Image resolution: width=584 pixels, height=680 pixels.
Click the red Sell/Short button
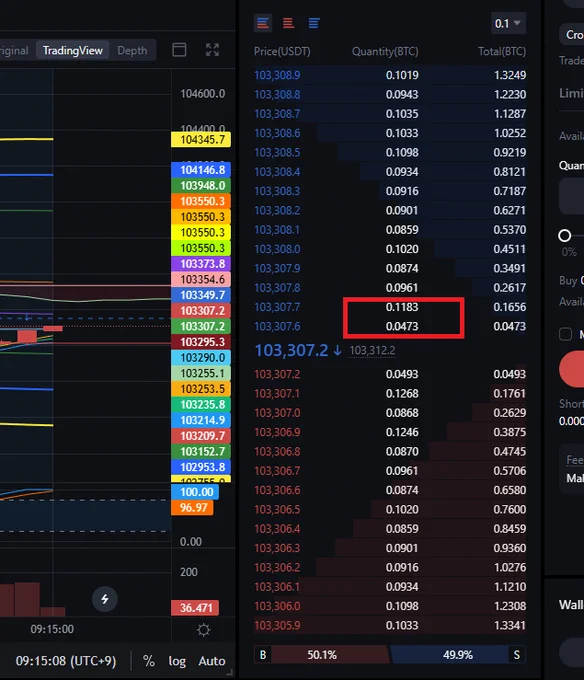point(571,369)
